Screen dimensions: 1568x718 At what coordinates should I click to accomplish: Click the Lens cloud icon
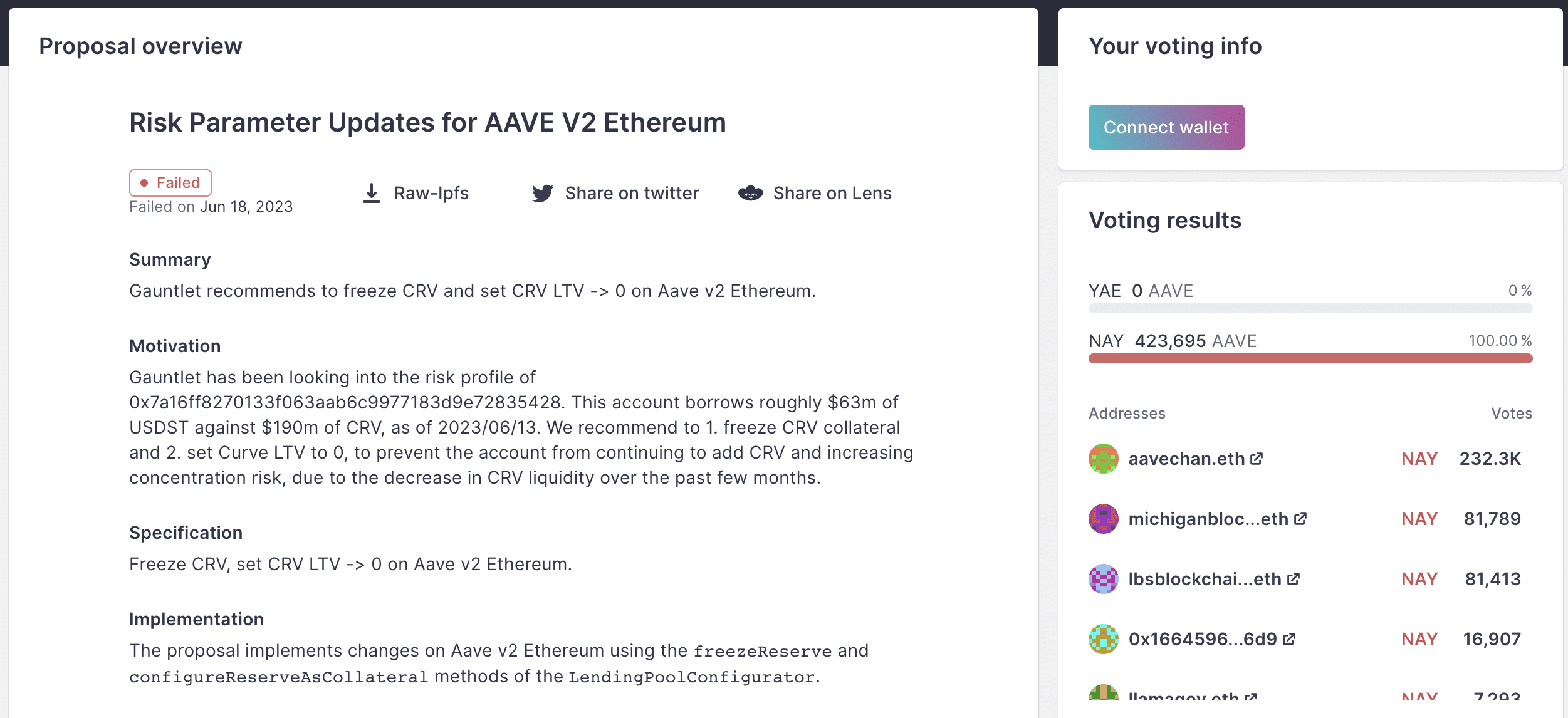click(x=751, y=193)
